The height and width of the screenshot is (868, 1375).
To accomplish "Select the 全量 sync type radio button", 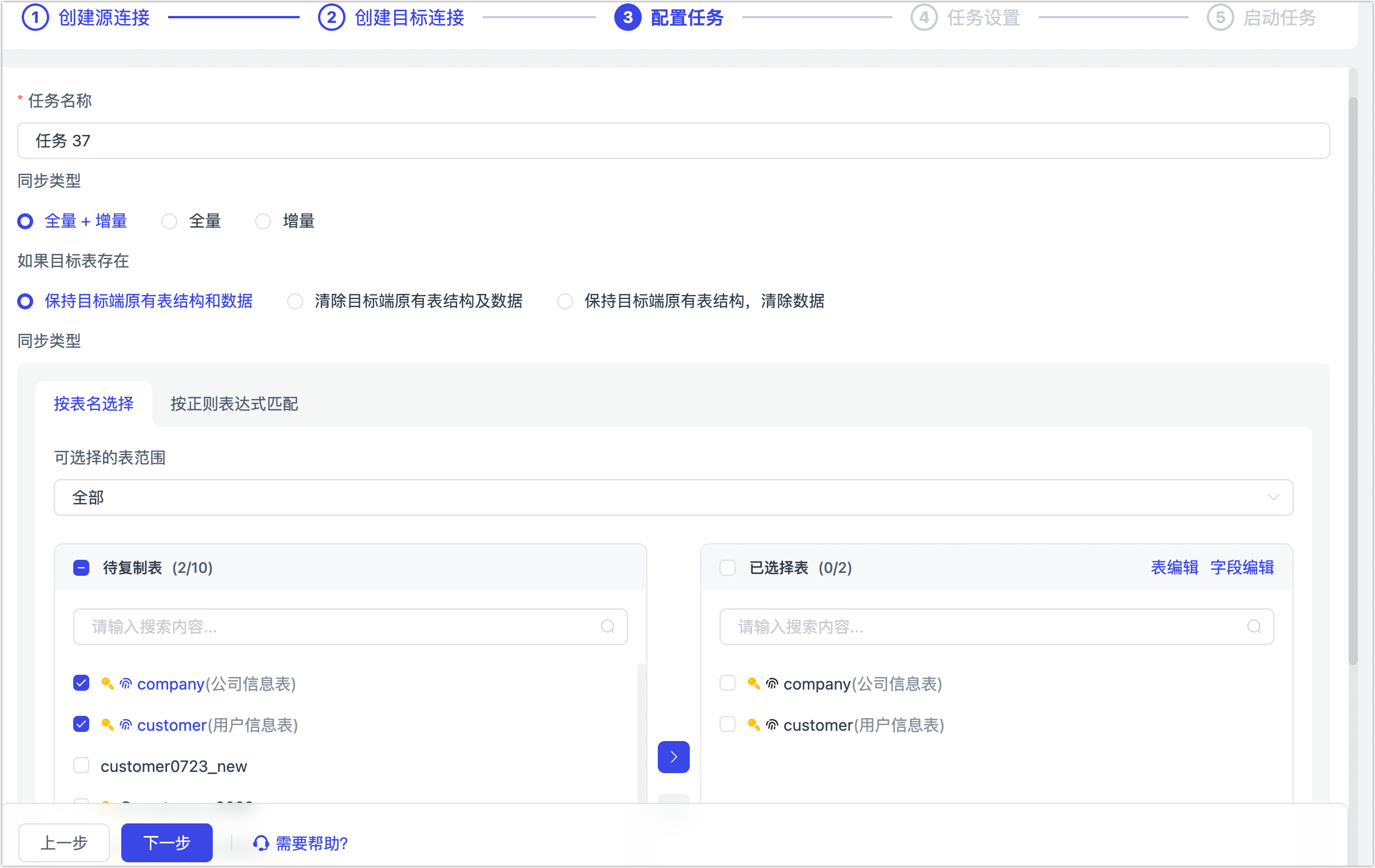I will click(169, 221).
